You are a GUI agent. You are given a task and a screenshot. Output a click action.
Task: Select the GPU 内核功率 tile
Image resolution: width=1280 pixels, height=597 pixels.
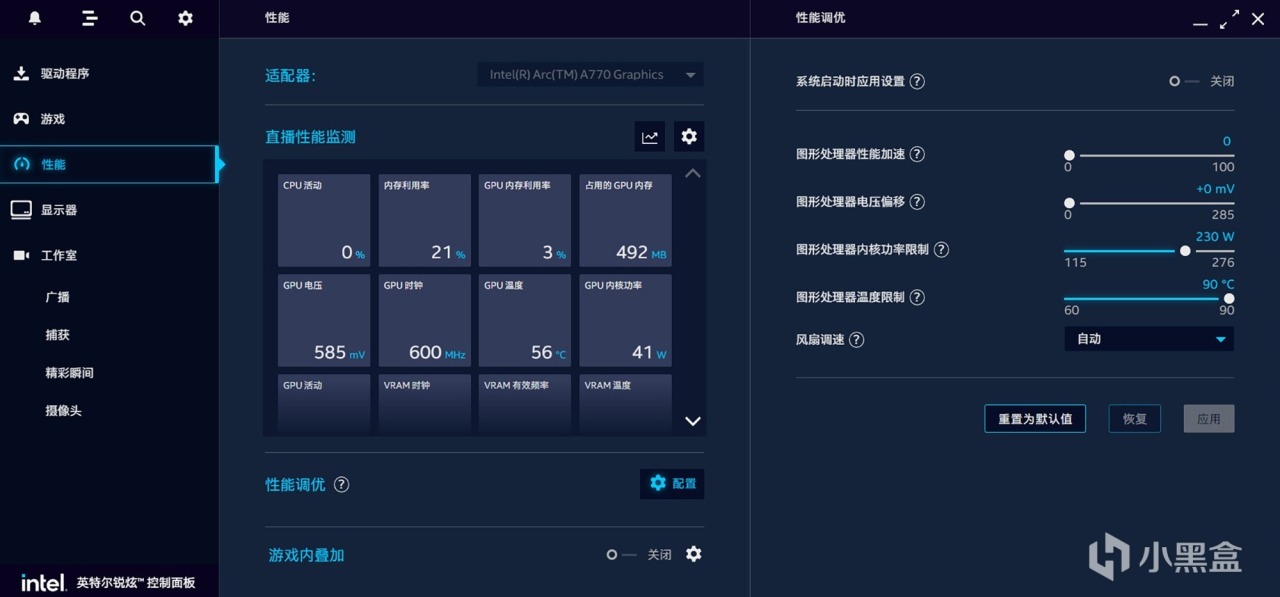[x=626, y=321]
